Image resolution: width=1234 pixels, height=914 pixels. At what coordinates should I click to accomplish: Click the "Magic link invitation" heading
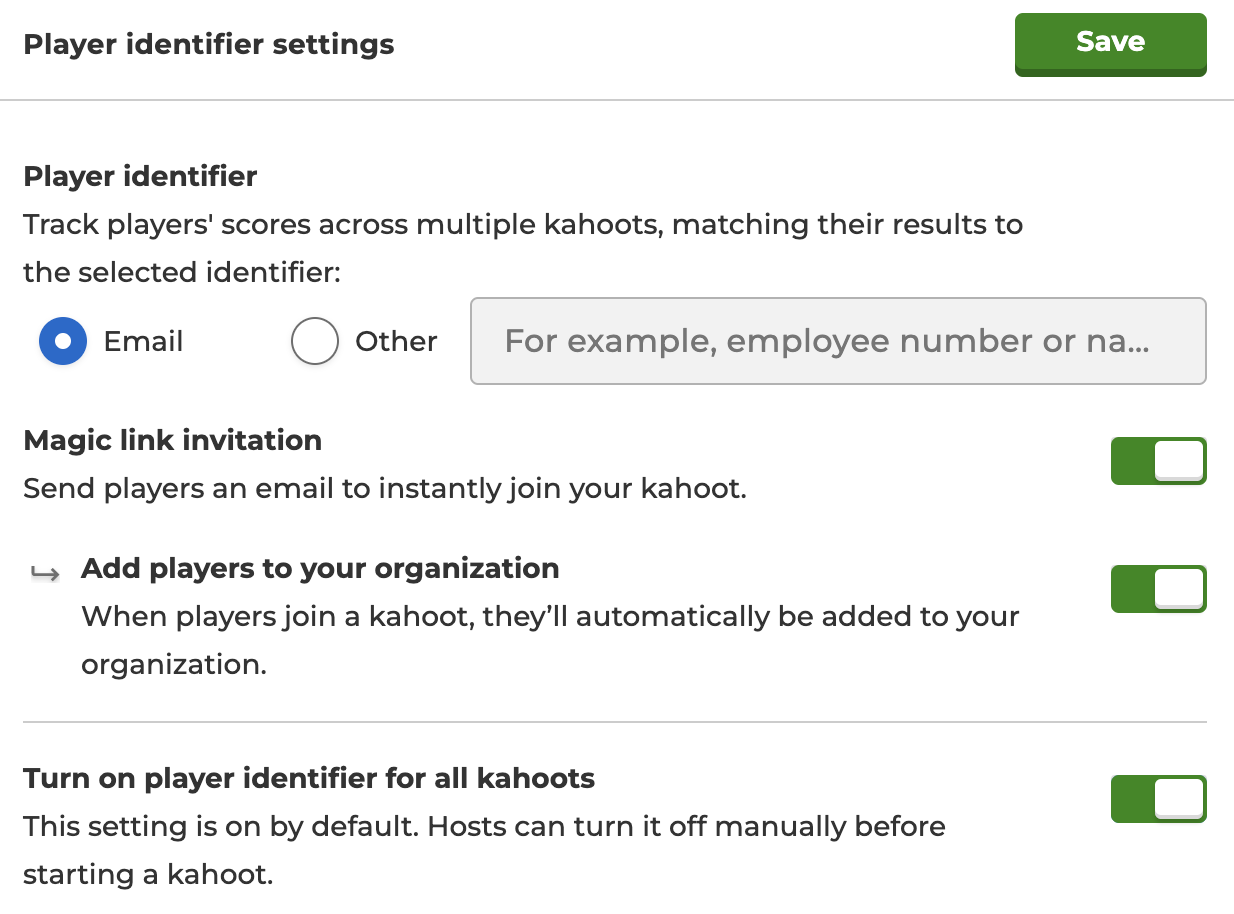click(172, 441)
